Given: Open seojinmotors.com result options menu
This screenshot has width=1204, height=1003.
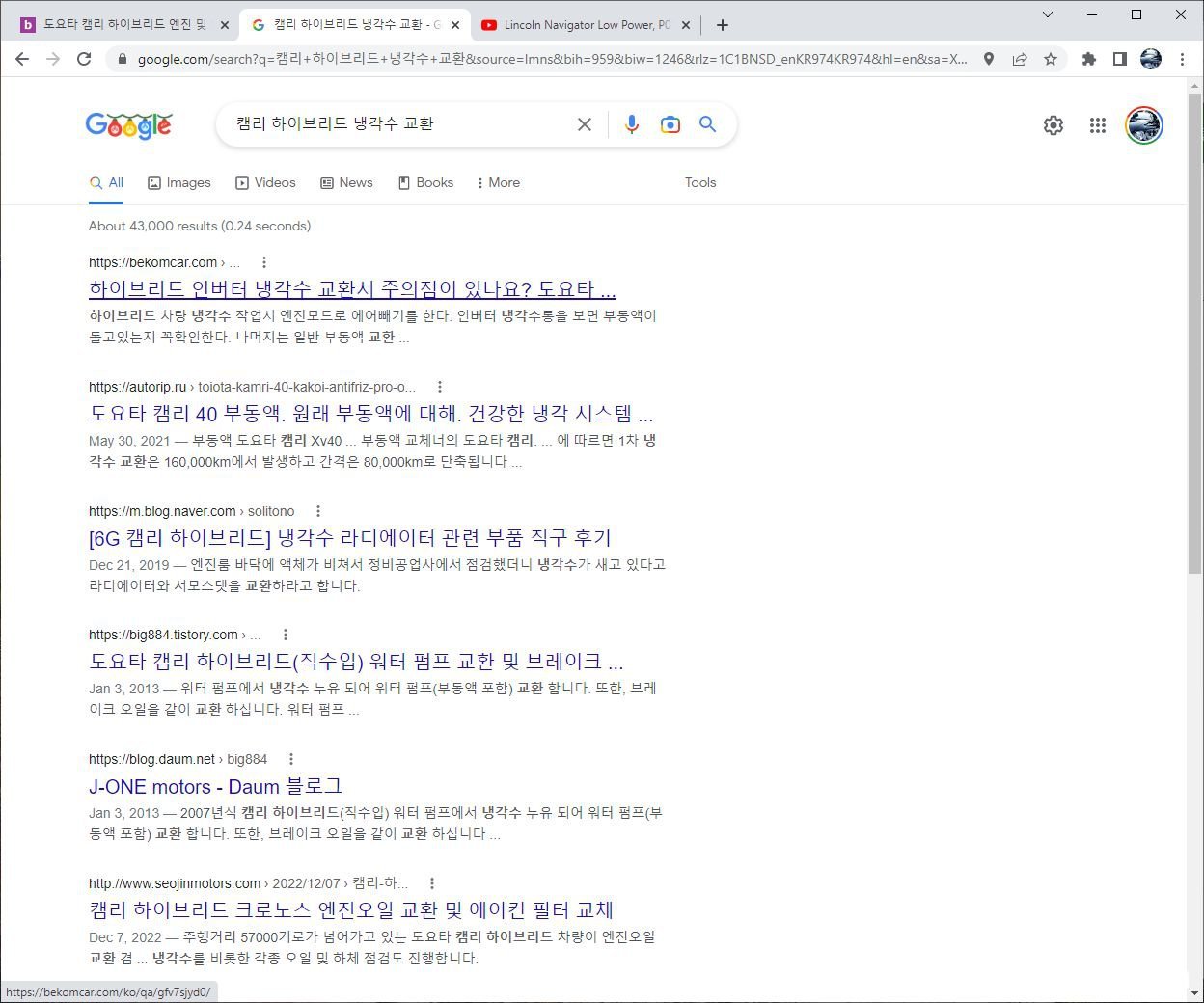Looking at the screenshot, I should tap(432, 883).
